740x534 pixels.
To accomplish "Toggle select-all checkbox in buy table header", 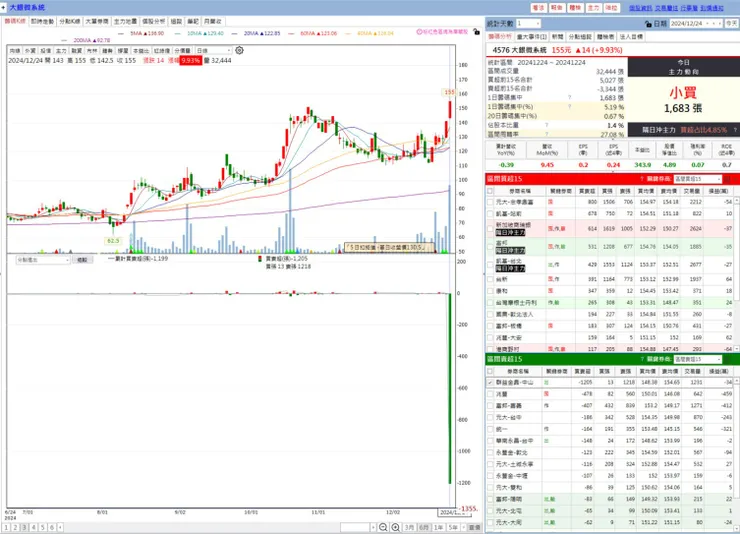I will coord(490,191).
